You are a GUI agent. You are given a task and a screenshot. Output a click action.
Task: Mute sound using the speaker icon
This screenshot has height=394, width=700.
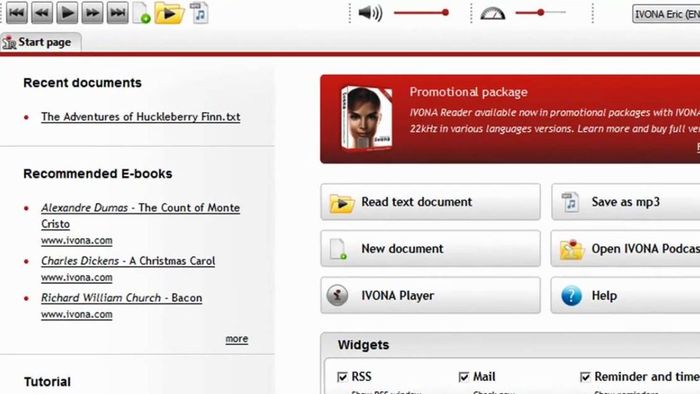coord(370,13)
